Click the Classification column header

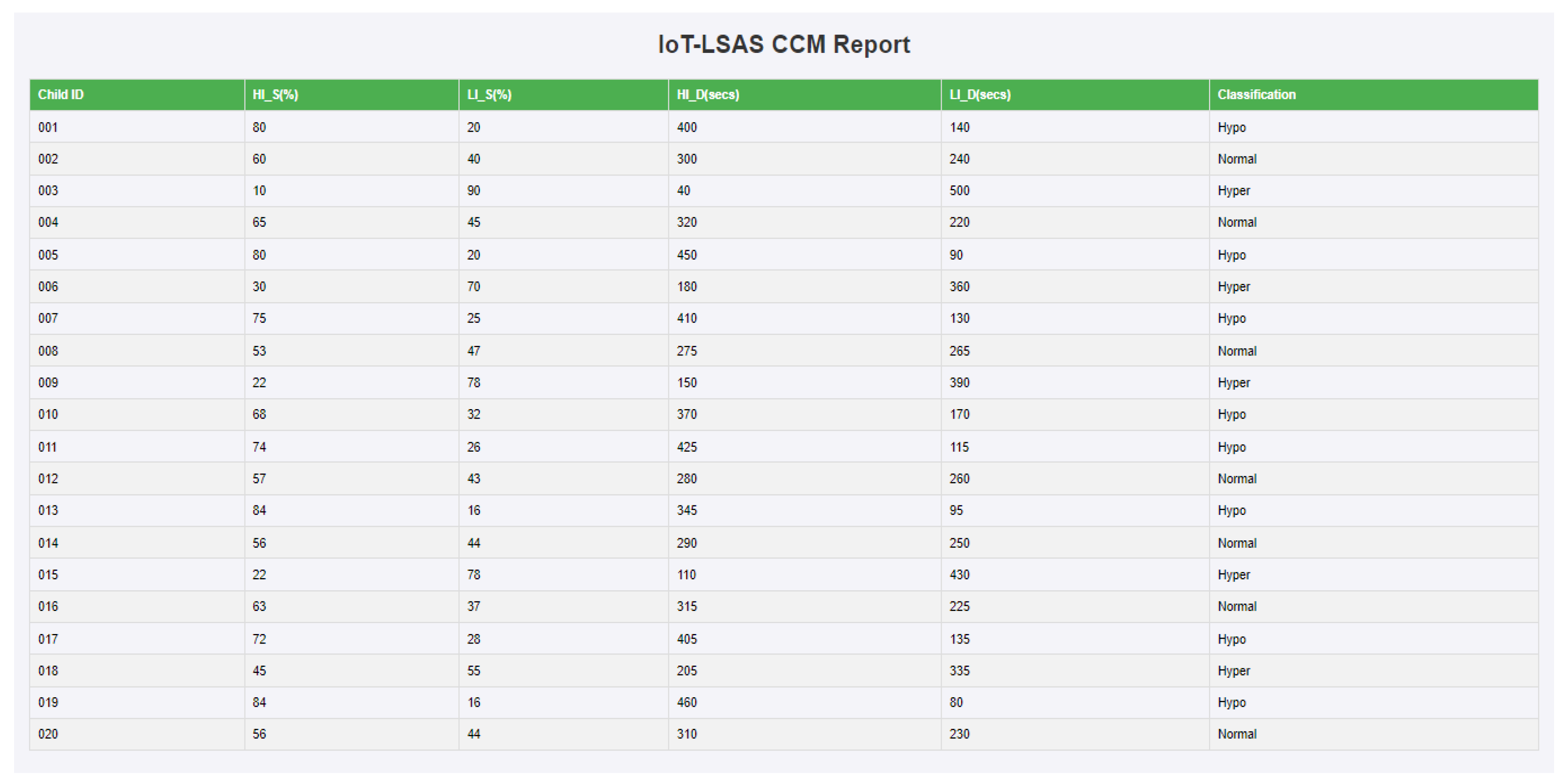pos(1256,95)
